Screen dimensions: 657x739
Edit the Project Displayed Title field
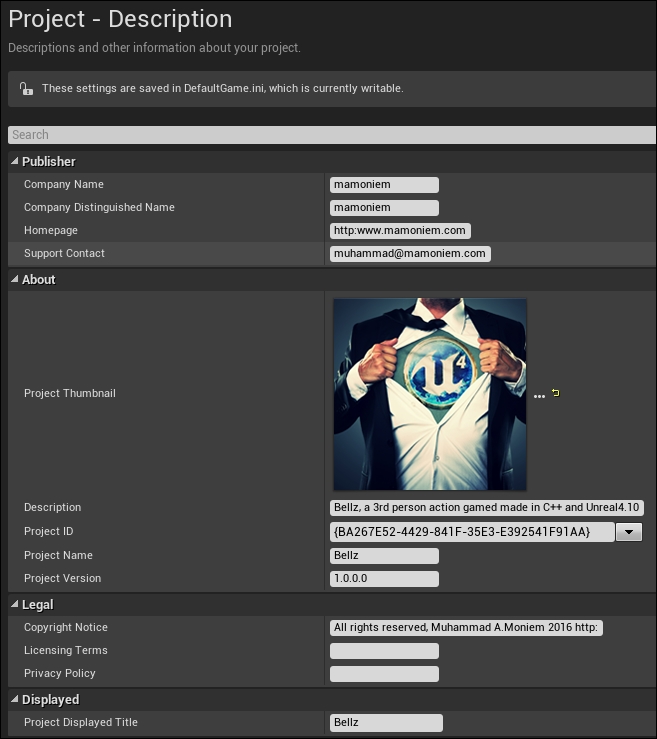386,723
